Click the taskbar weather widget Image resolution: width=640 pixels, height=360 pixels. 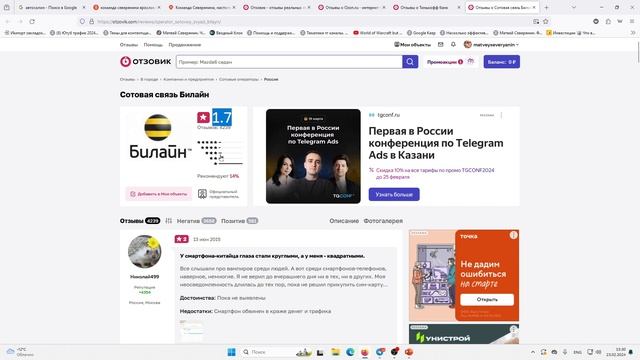click(x=20, y=352)
